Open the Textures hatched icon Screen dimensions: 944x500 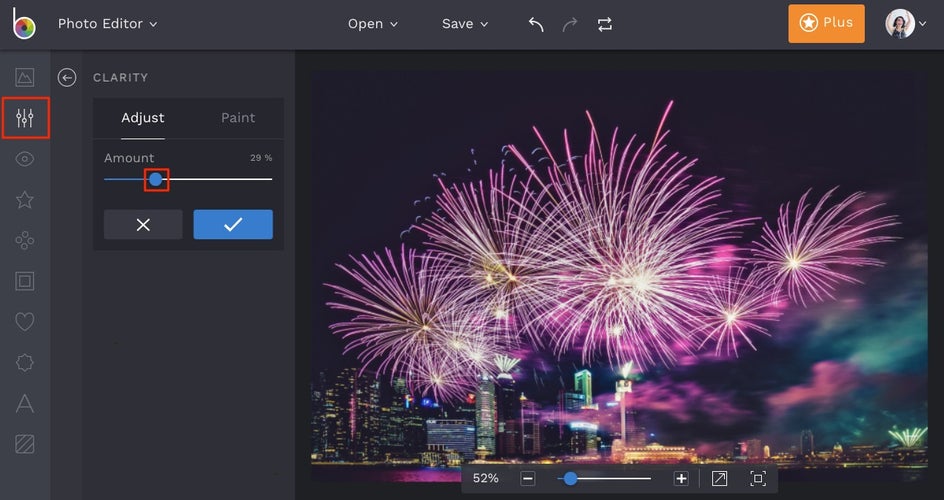[25, 444]
